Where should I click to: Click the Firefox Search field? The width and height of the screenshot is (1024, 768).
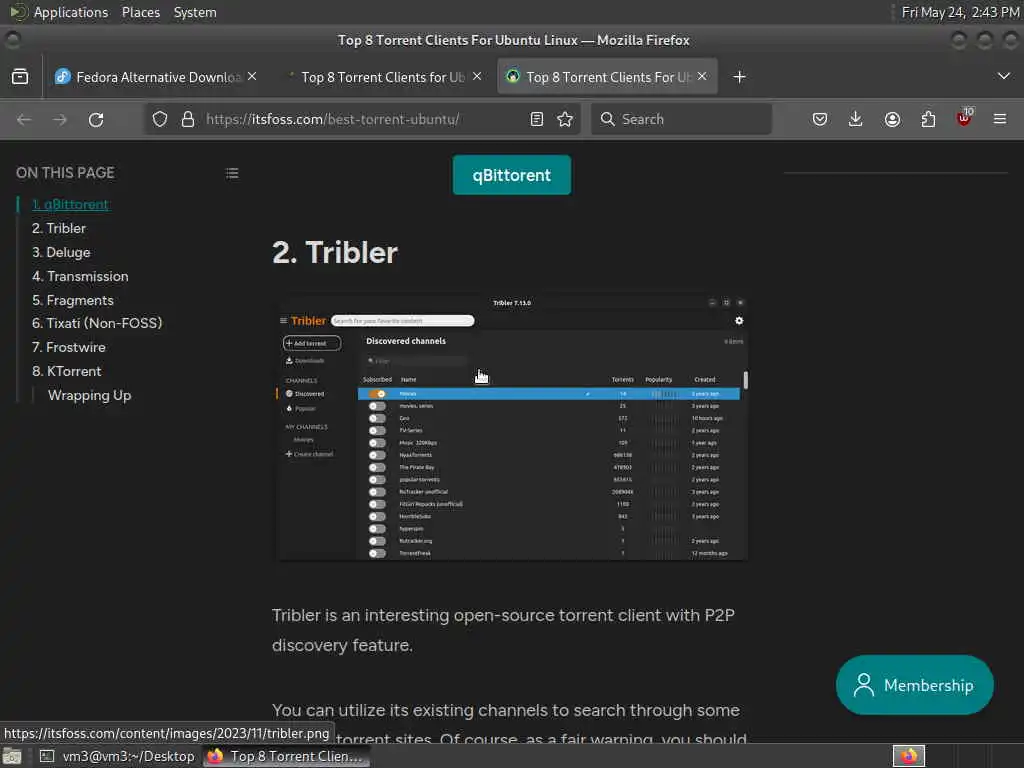681,120
